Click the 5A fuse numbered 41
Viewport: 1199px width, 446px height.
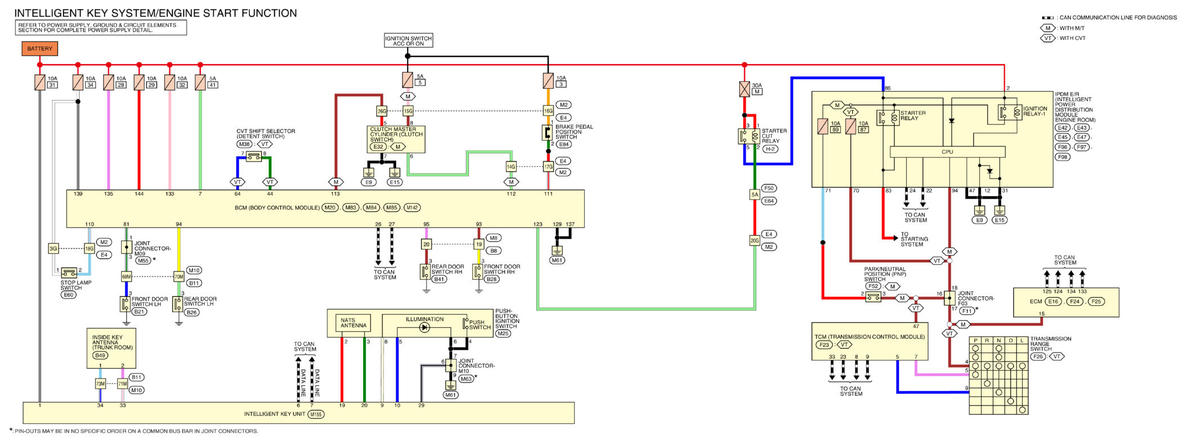[x=200, y=81]
